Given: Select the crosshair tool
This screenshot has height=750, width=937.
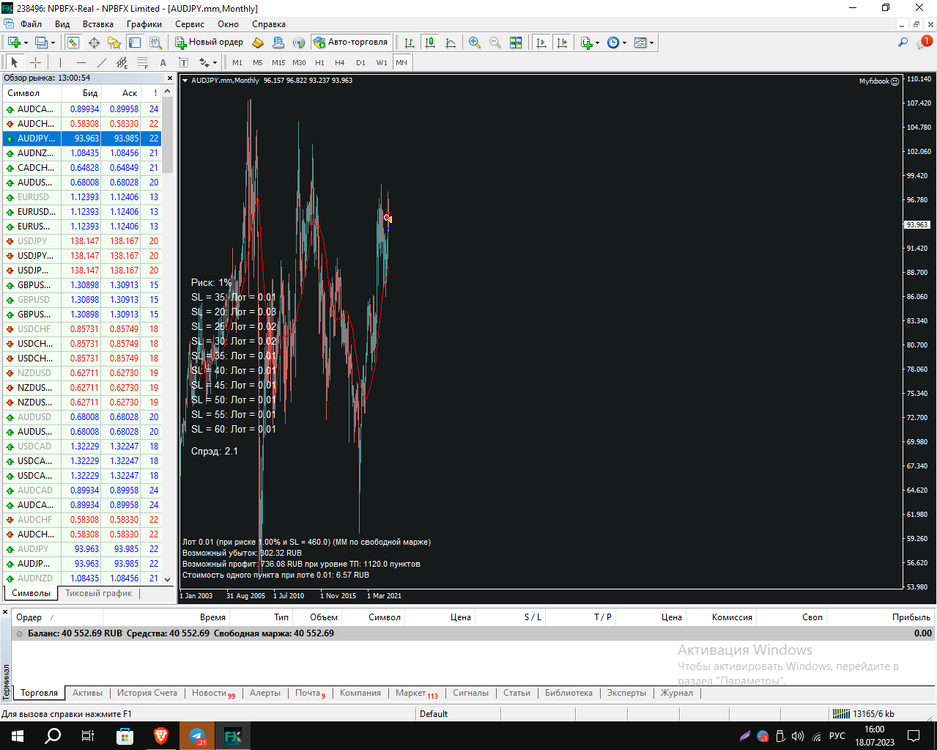Looking at the screenshot, I should tap(35, 62).
